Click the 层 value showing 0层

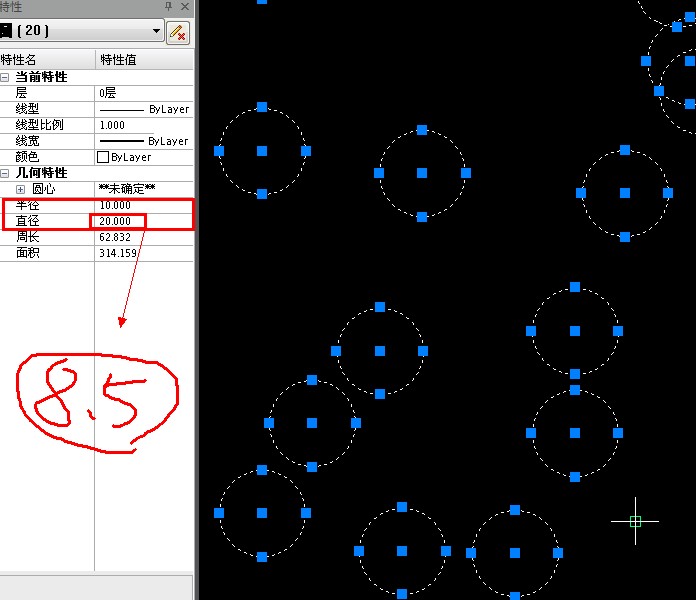point(143,93)
